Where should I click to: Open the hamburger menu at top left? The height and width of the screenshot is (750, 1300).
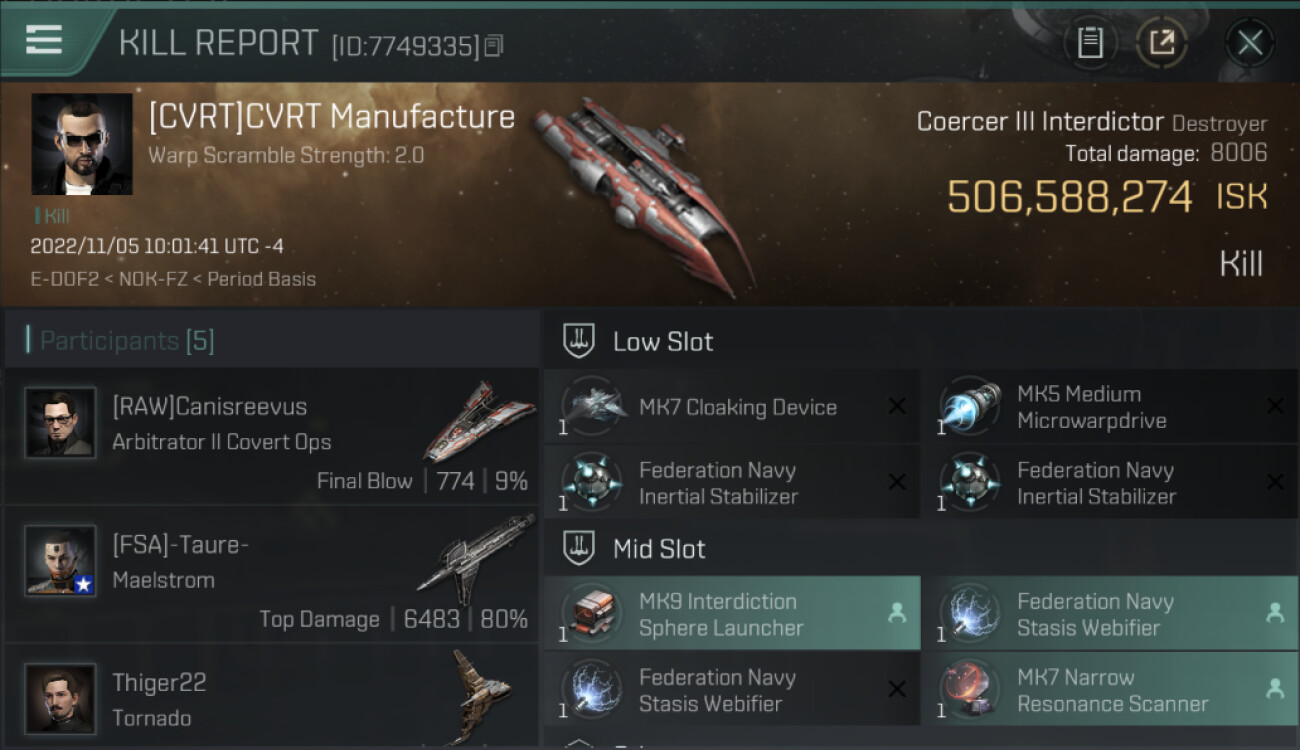(x=44, y=40)
